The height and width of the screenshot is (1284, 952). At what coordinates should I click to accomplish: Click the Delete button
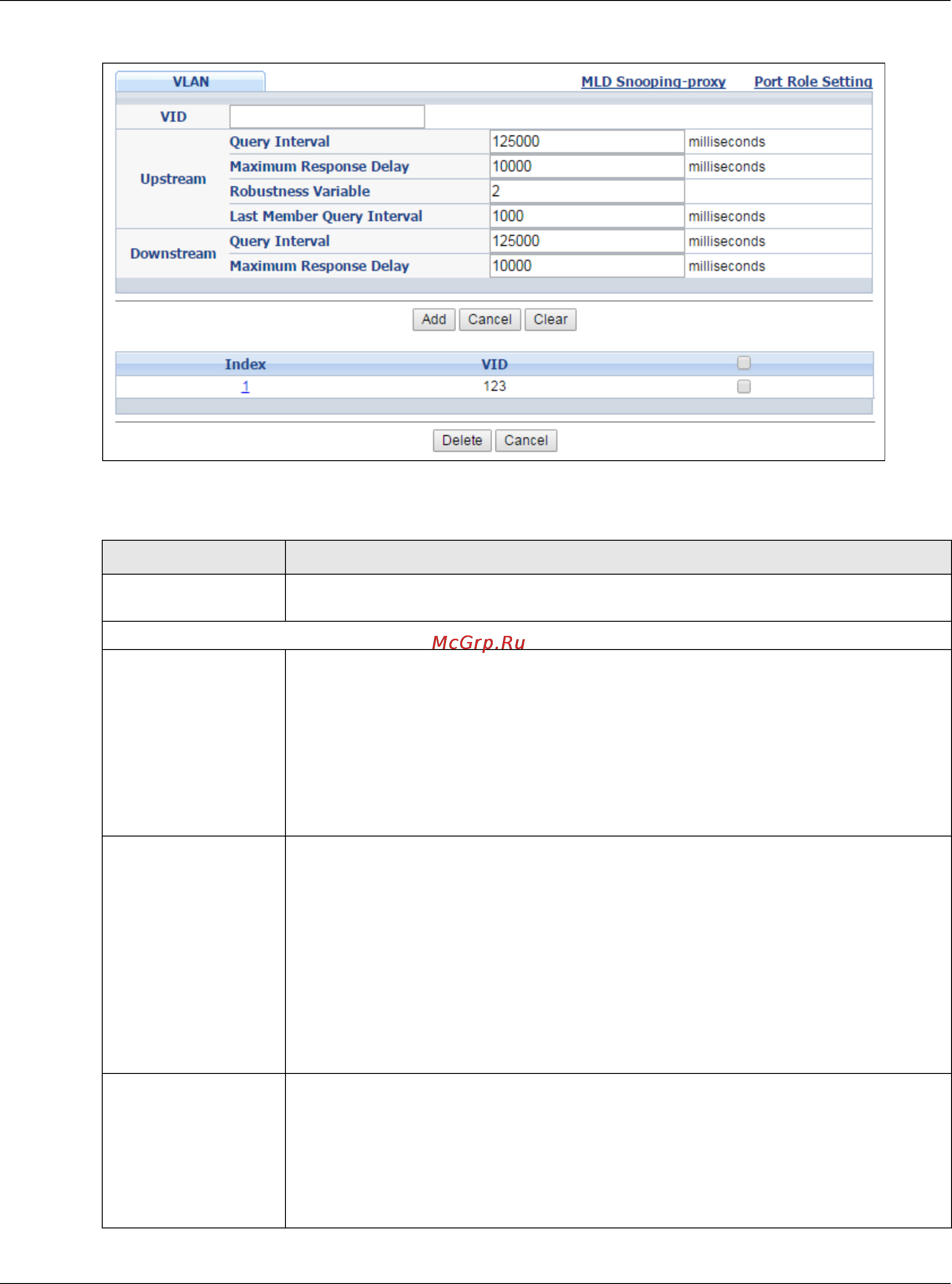(462, 440)
